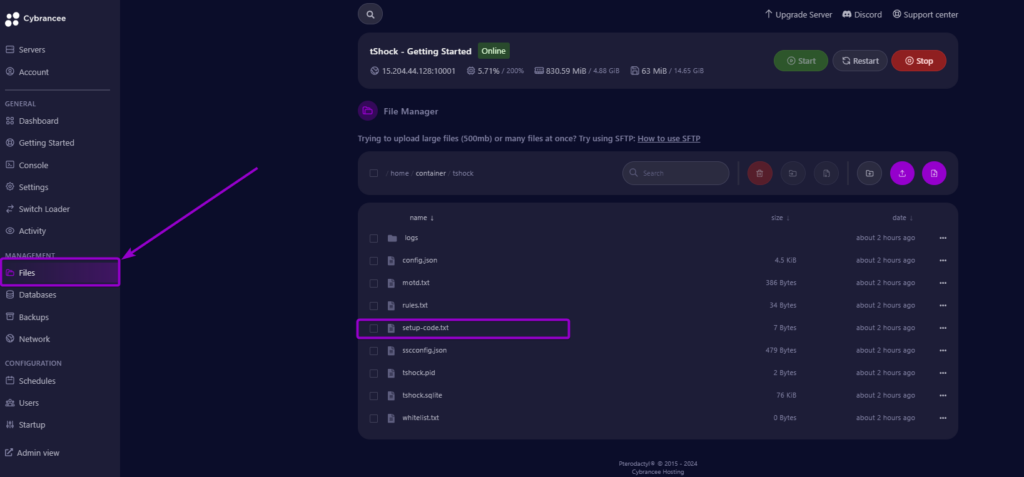Check the box for setup-code.txt
Image resolution: width=1024 pixels, height=477 pixels.
(374, 328)
